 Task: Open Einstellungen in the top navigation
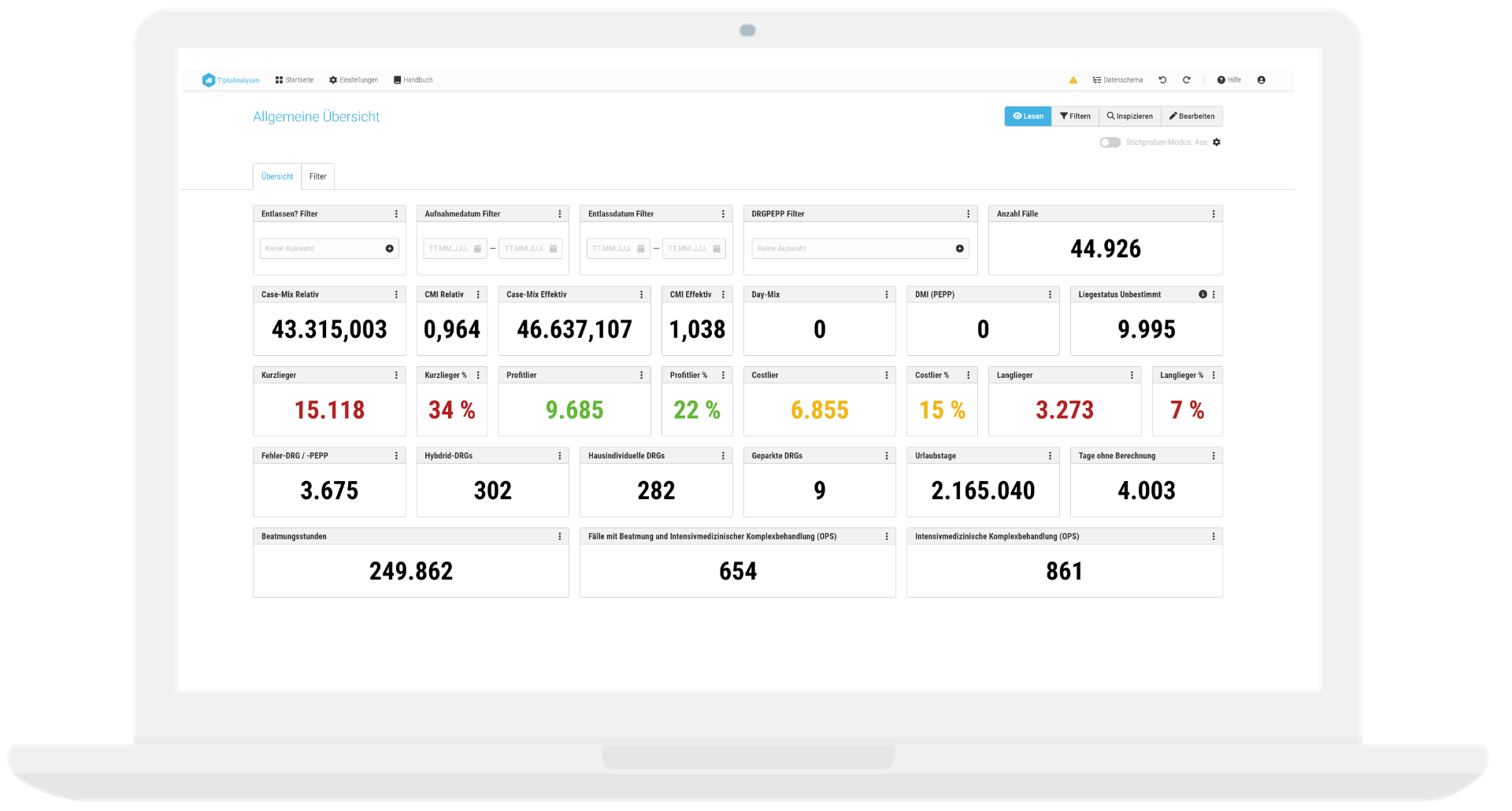354,80
